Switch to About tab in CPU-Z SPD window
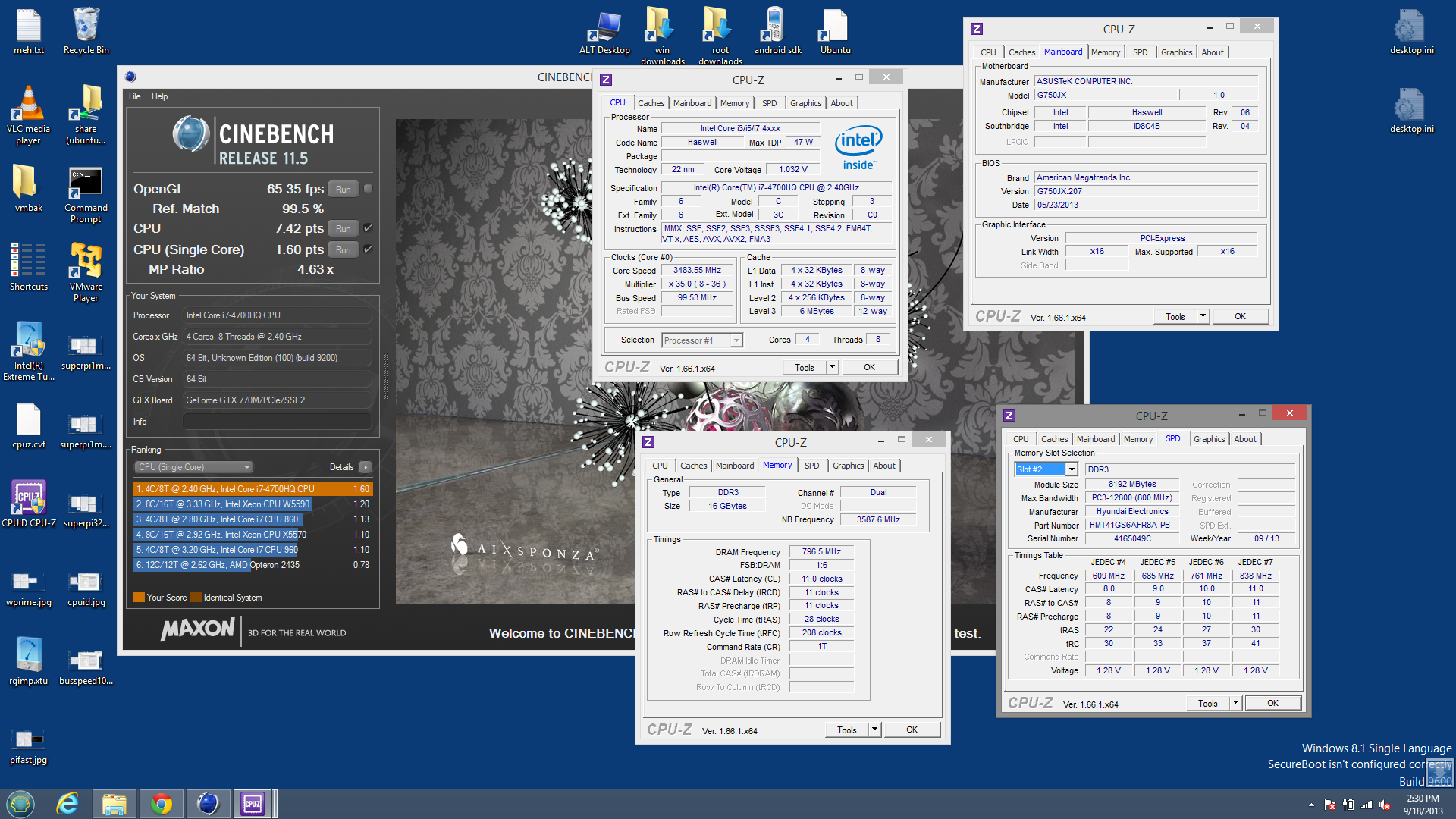 [x=1244, y=439]
